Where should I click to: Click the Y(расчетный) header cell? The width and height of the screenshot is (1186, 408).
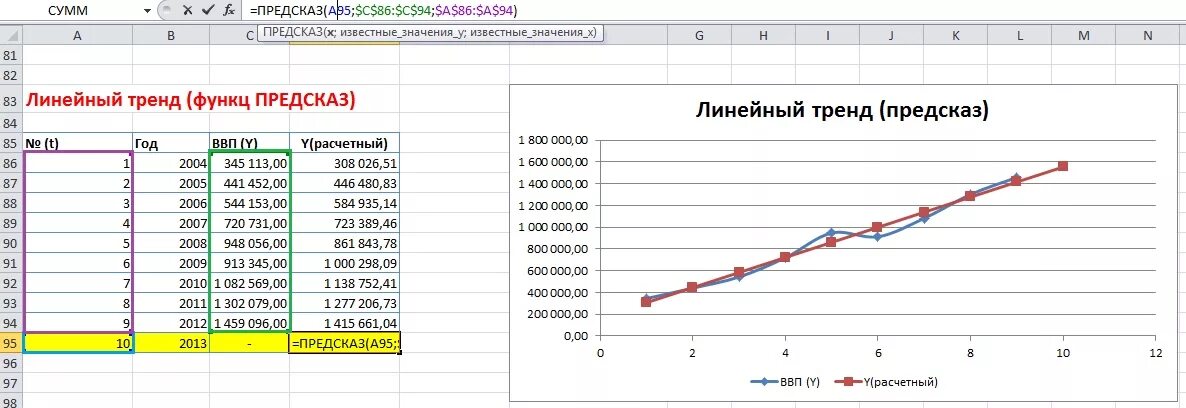coord(345,143)
